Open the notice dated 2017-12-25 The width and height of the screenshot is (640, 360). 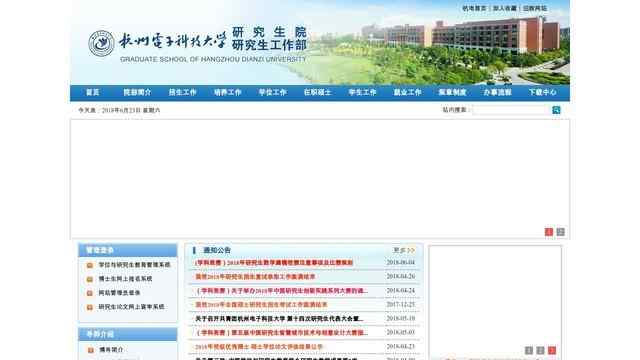pos(261,305)
